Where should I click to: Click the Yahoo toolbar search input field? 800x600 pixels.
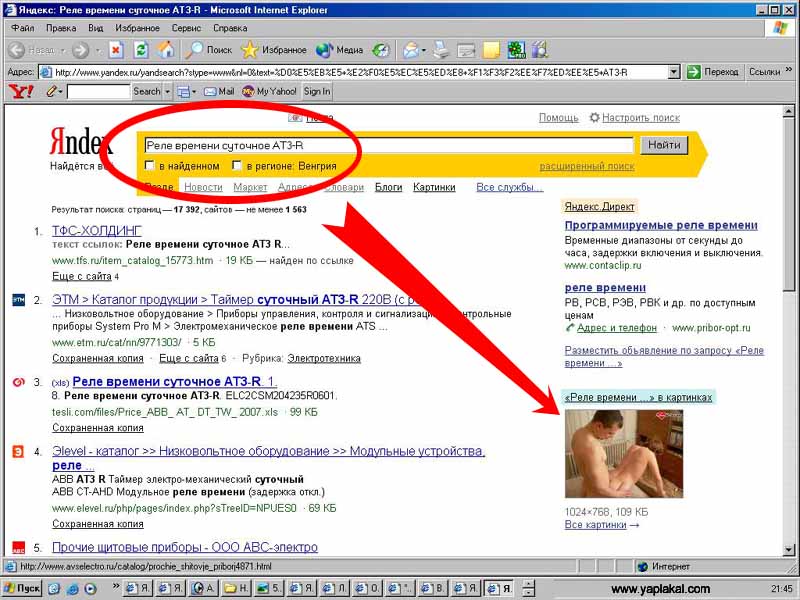[98, 92]
